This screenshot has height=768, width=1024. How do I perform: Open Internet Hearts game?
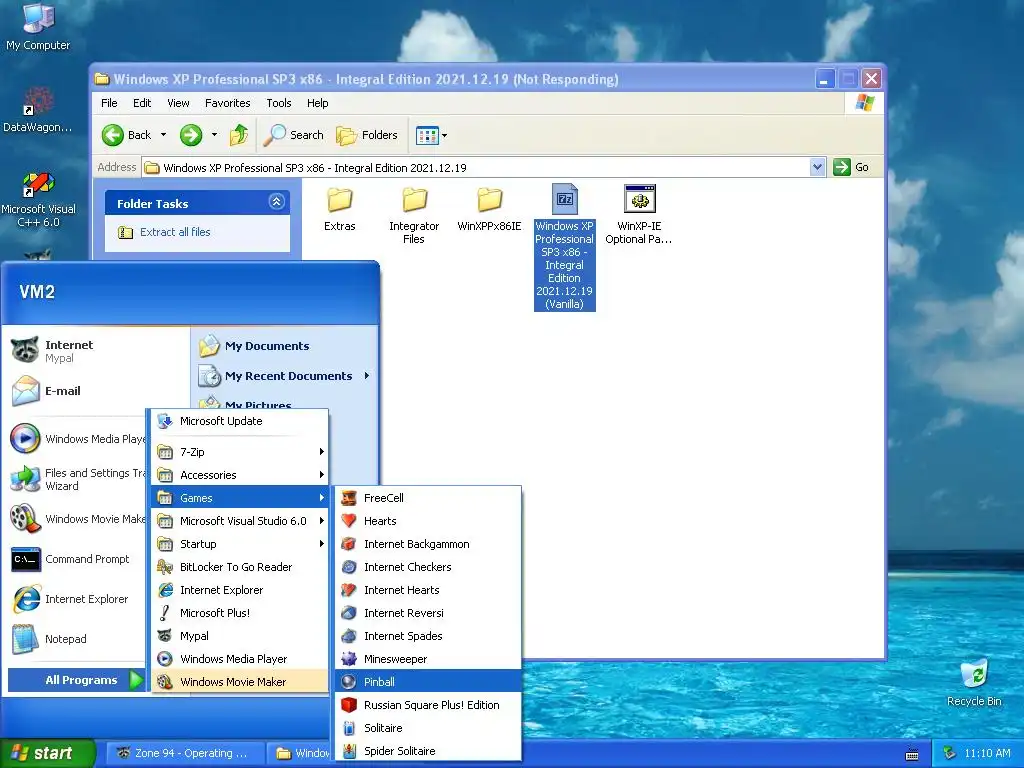[428, 590]
